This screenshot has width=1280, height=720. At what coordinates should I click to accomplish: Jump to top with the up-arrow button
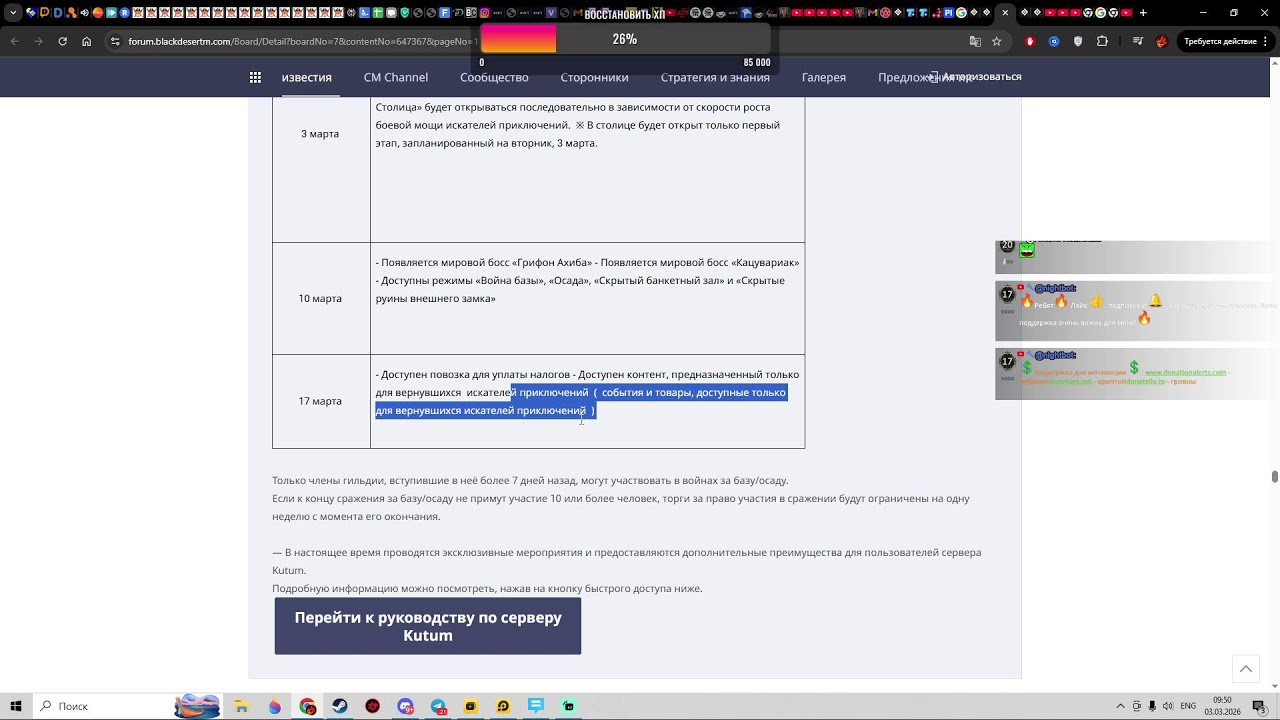tap(1246, 669)
